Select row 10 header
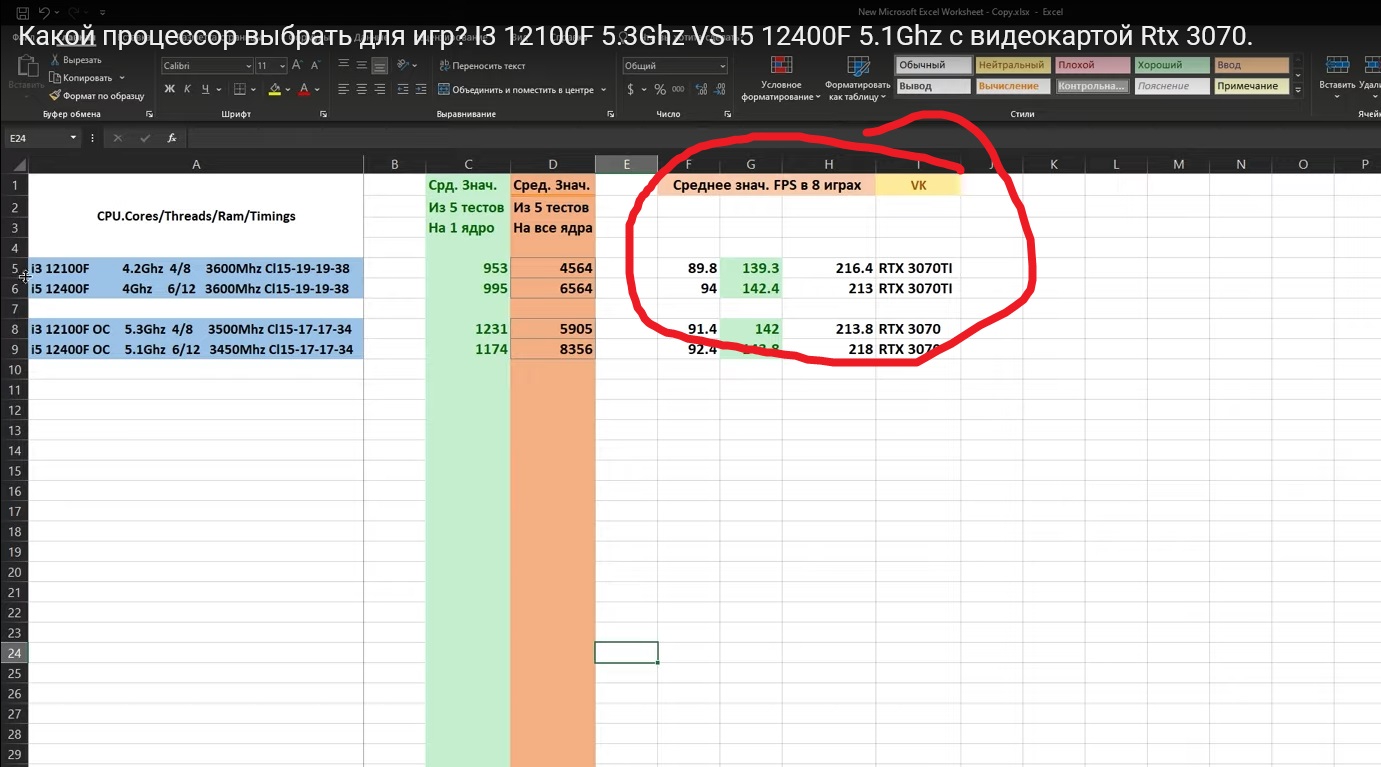The width and height of the screenshot is (1381, 767). point(14,370)
